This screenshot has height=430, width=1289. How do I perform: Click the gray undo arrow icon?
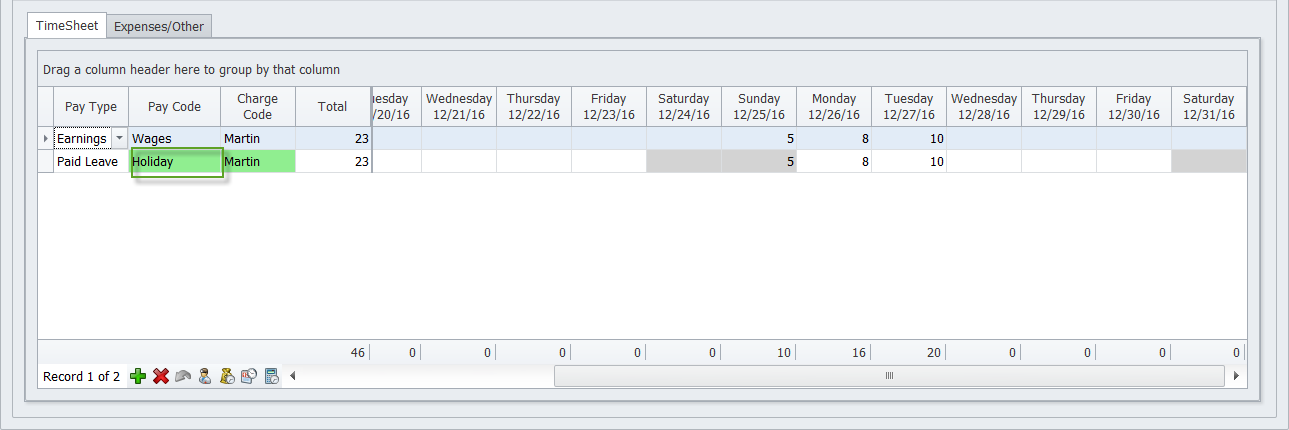[x=183, y=376]
